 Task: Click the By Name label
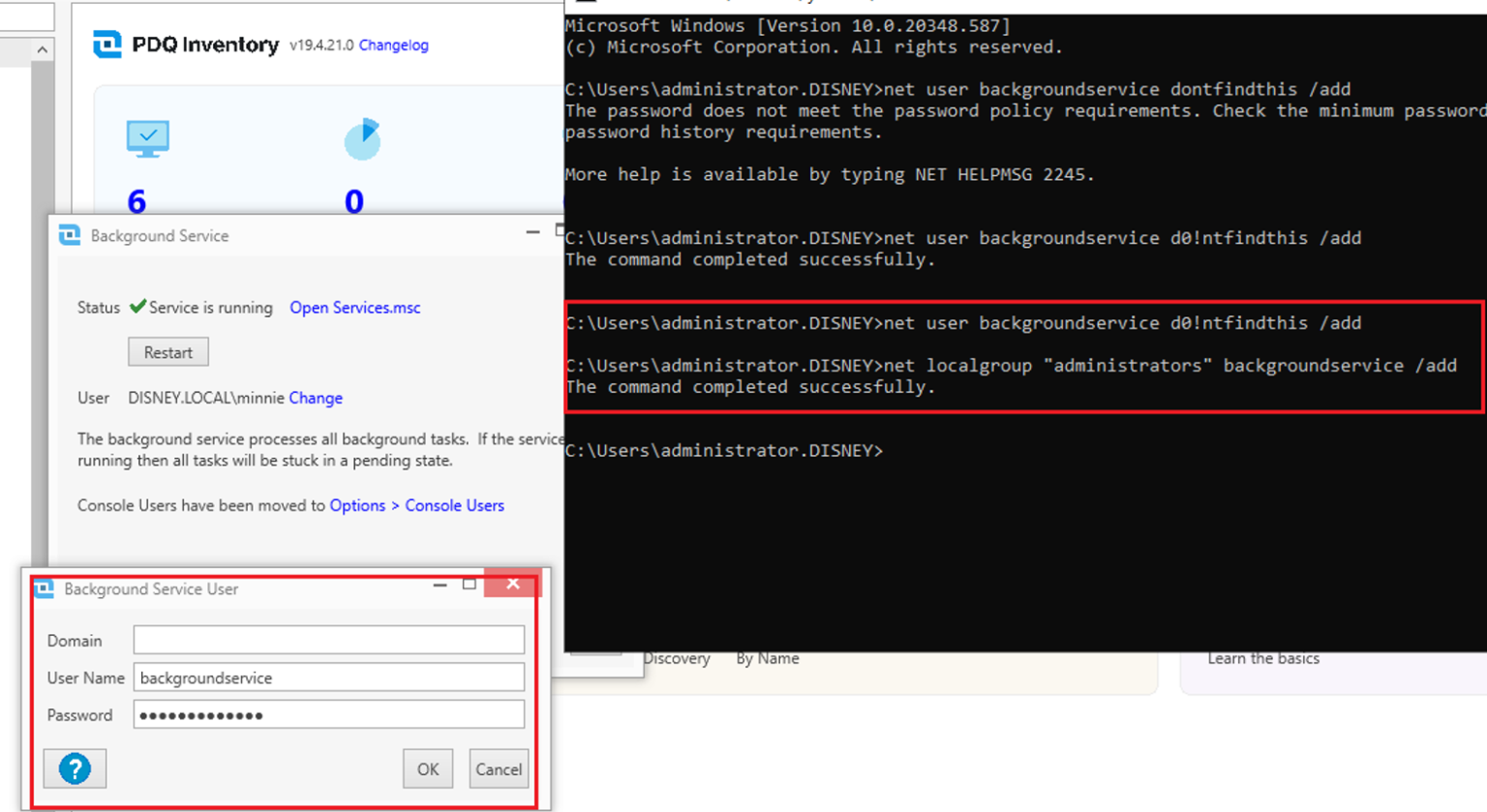pos(766,658)
